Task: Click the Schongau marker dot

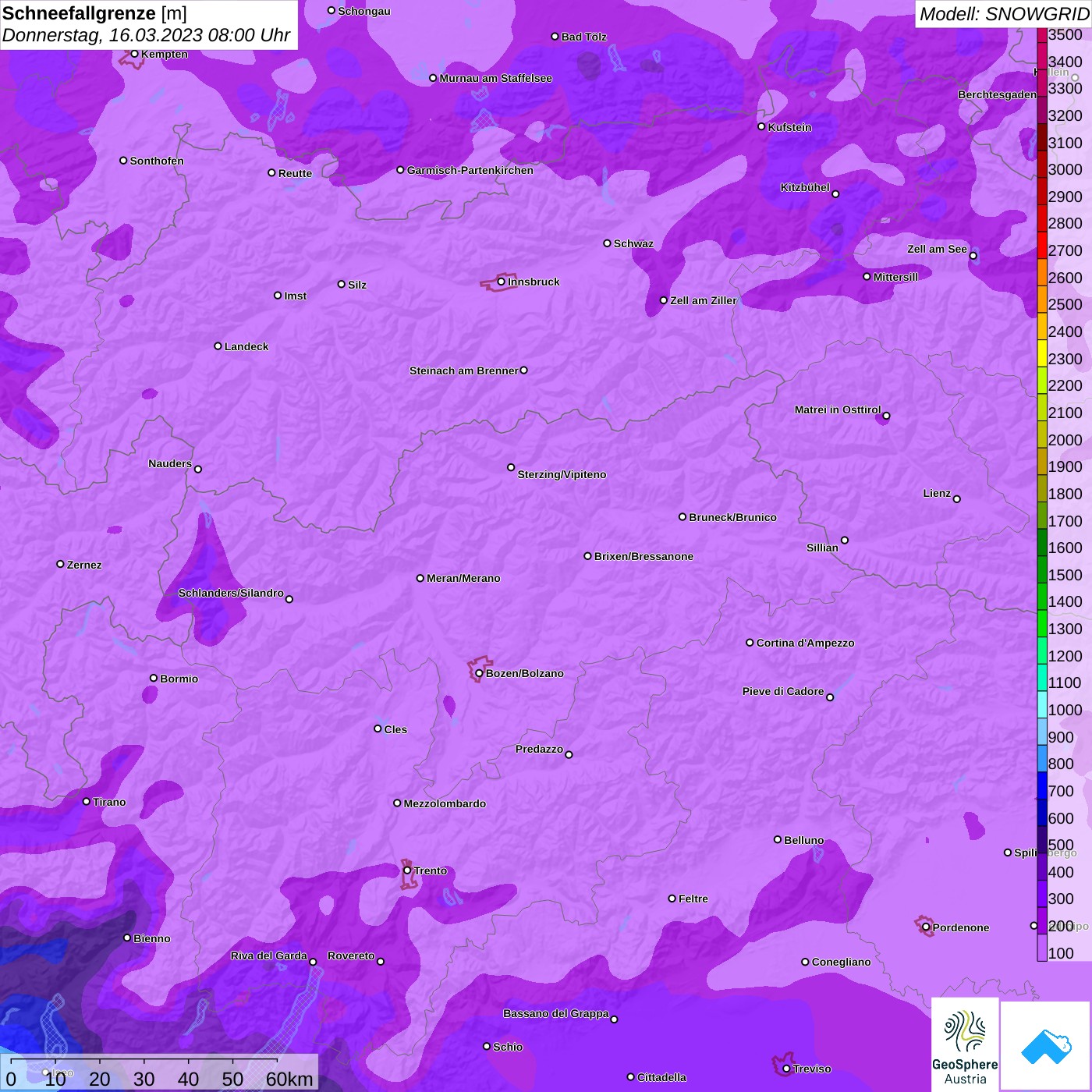Action: (331, 11)
